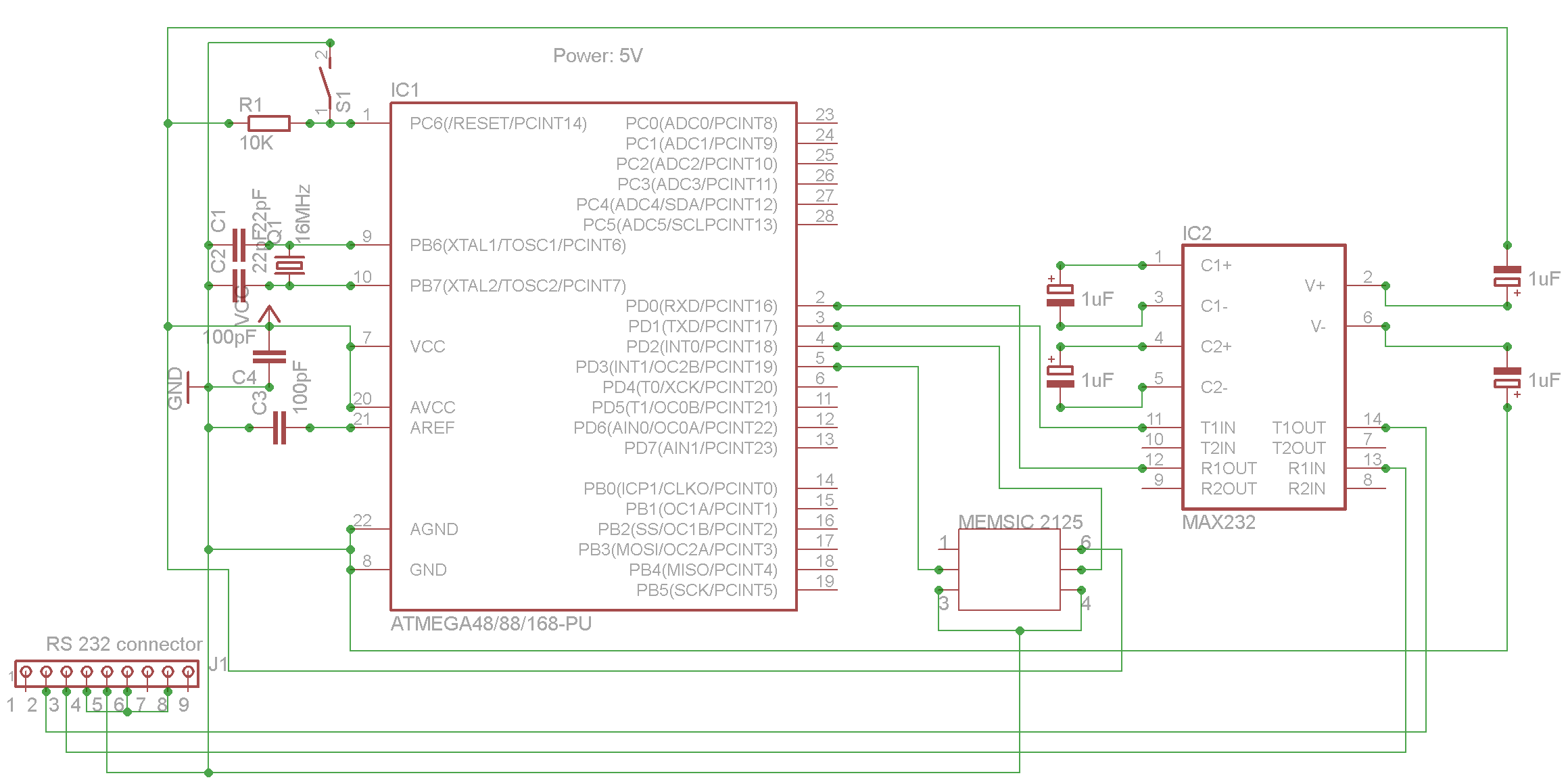Click the 'AGND' pin label

[x=434, y=529]
